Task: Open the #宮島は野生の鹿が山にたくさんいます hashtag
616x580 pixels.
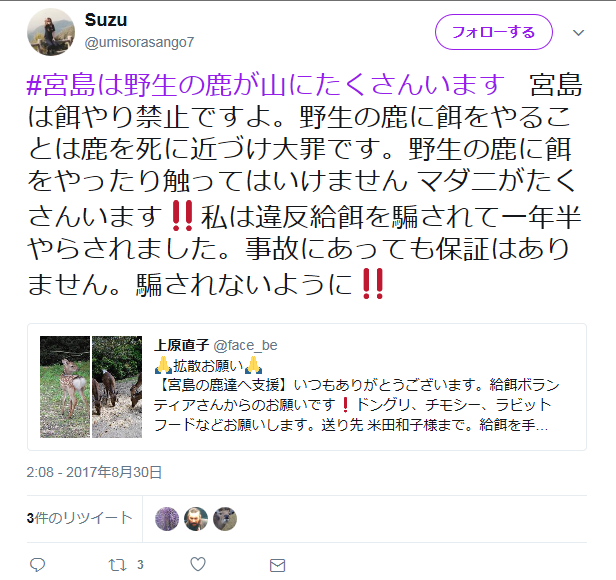Action: click(x=266, y=84)
